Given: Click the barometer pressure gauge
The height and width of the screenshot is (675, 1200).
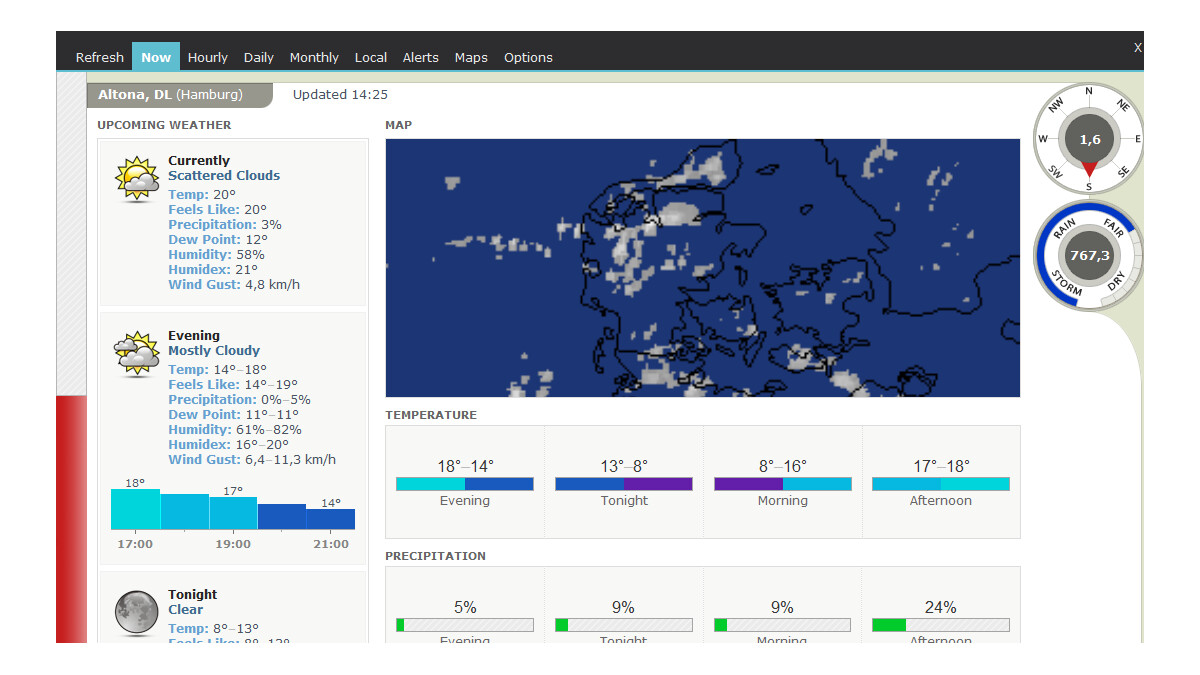Looking at the screenshot, I should (1088, 255).
